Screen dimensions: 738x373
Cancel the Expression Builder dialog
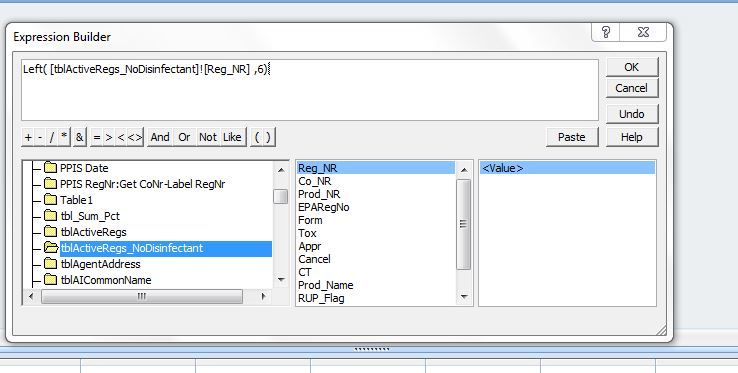pyautogui.click(x=632, y=88)
